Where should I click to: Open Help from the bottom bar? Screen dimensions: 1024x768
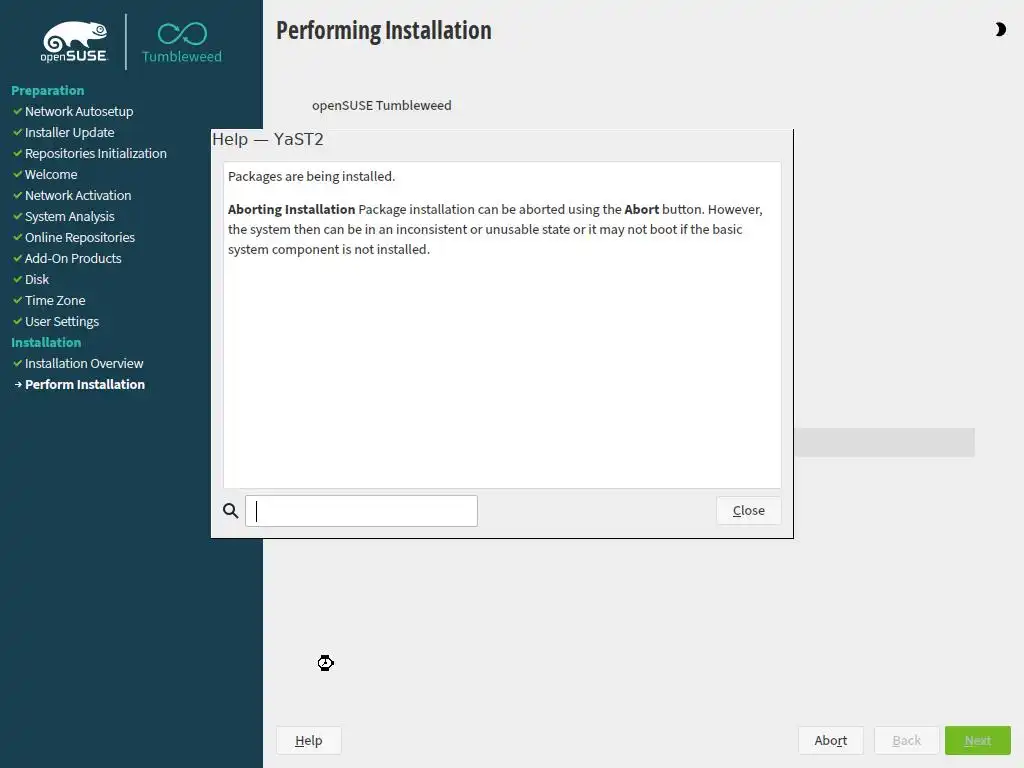[x=308, y=741]
